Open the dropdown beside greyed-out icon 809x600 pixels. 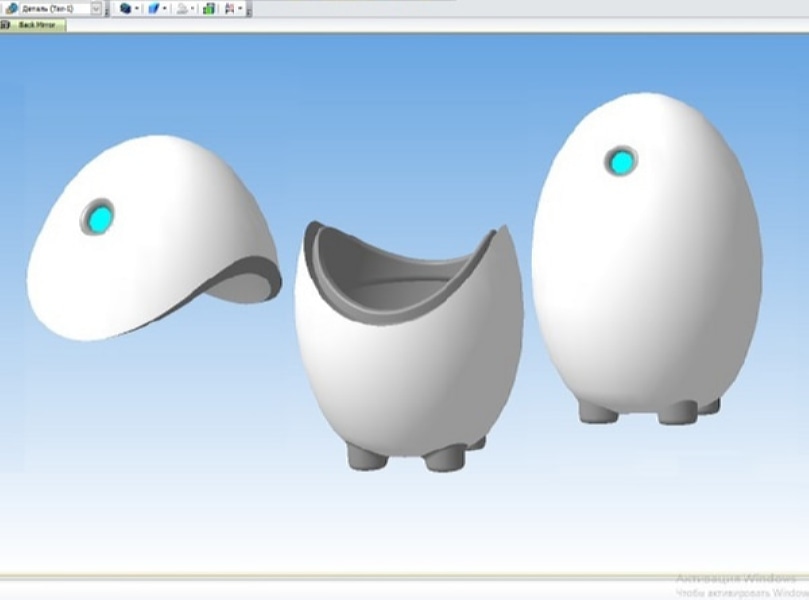(x=192, y=8)
